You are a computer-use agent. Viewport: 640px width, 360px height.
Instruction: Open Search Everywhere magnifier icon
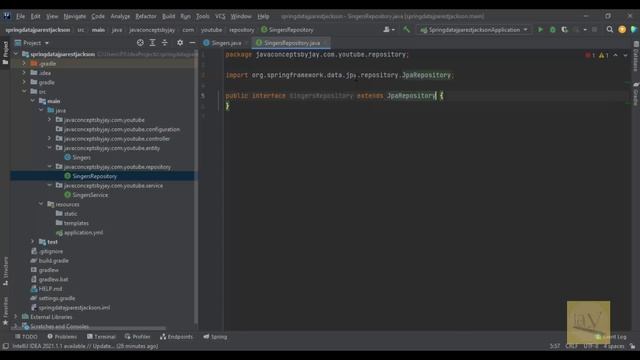pos(610,30)
